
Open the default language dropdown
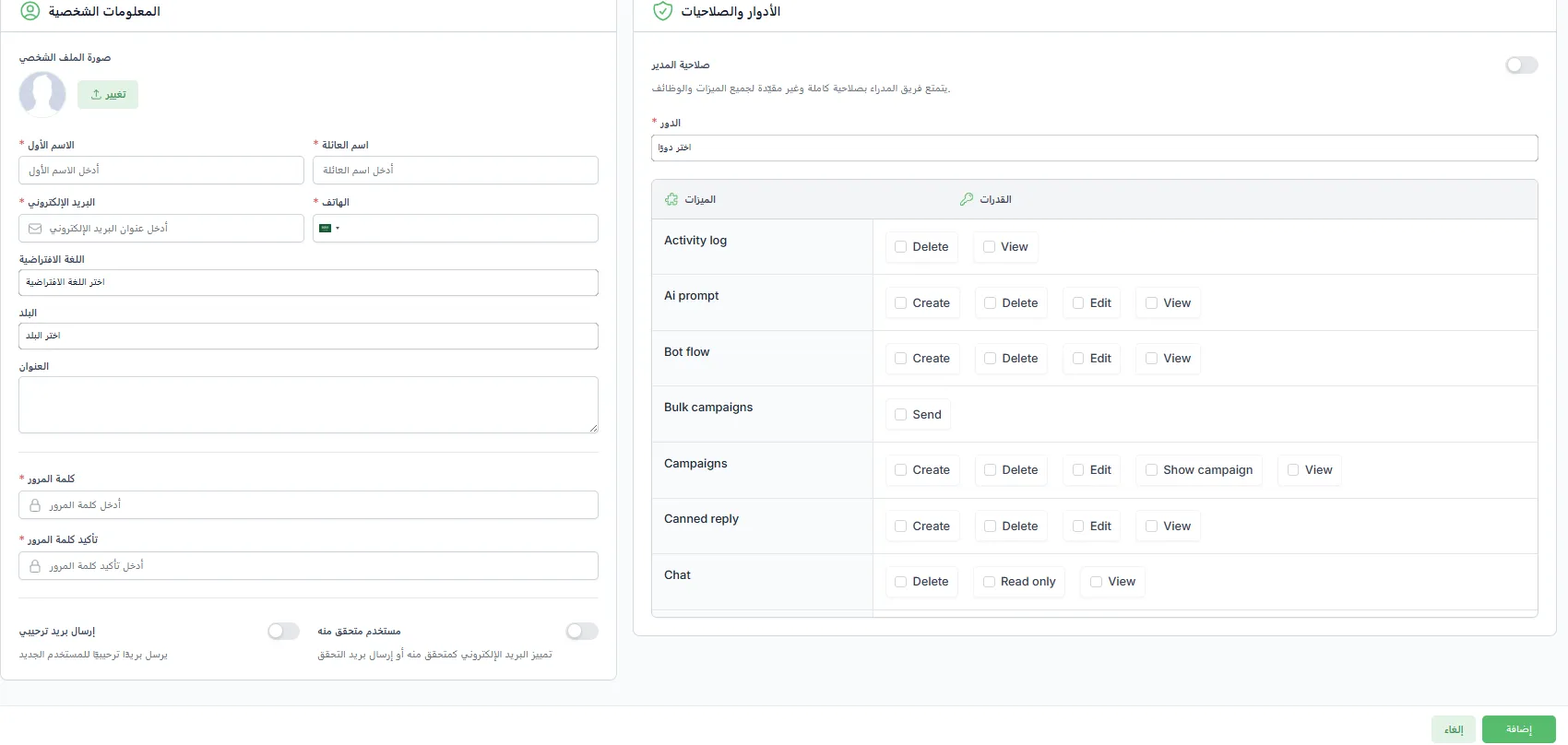[x=308, y=282]
